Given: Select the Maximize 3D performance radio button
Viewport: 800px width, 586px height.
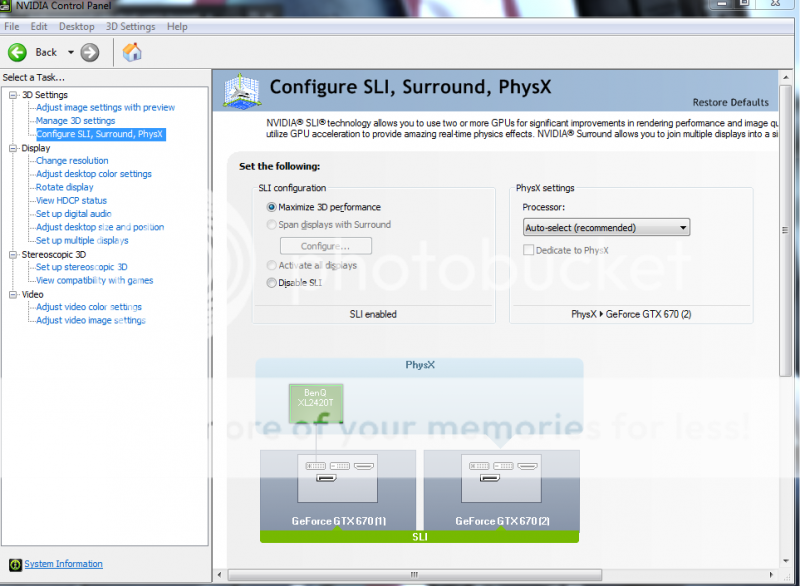Looking at the screenshot, I should (x=270, y=207).
